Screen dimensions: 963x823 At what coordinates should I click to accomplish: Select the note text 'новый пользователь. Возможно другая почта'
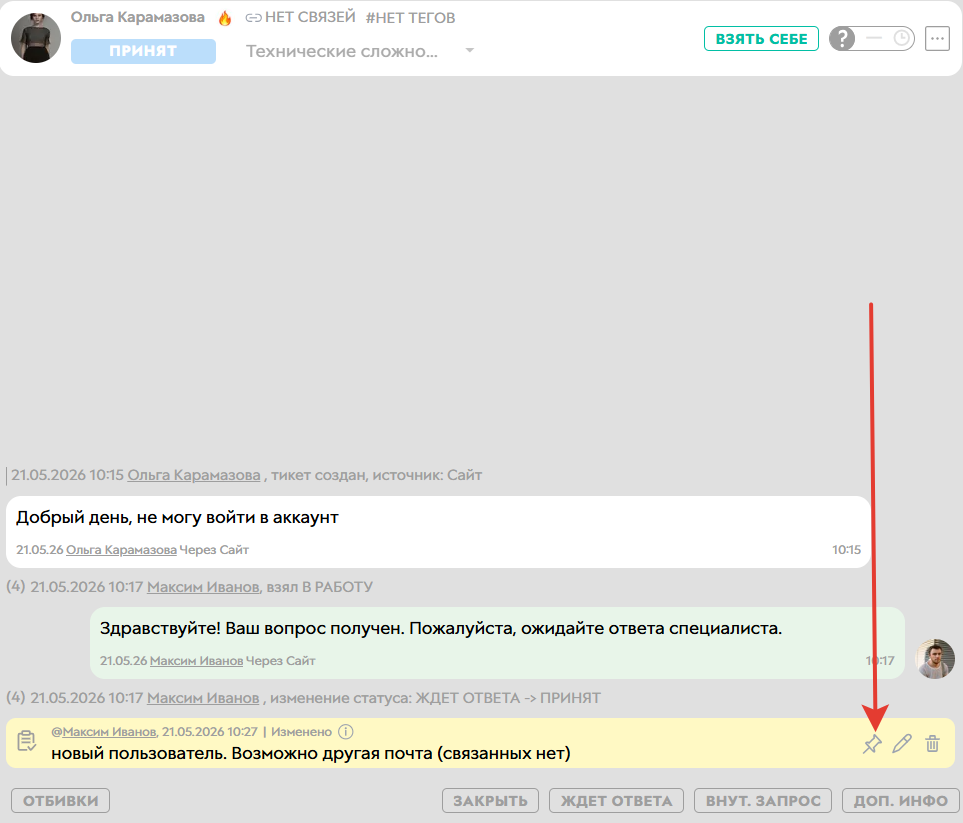(311, 753)
